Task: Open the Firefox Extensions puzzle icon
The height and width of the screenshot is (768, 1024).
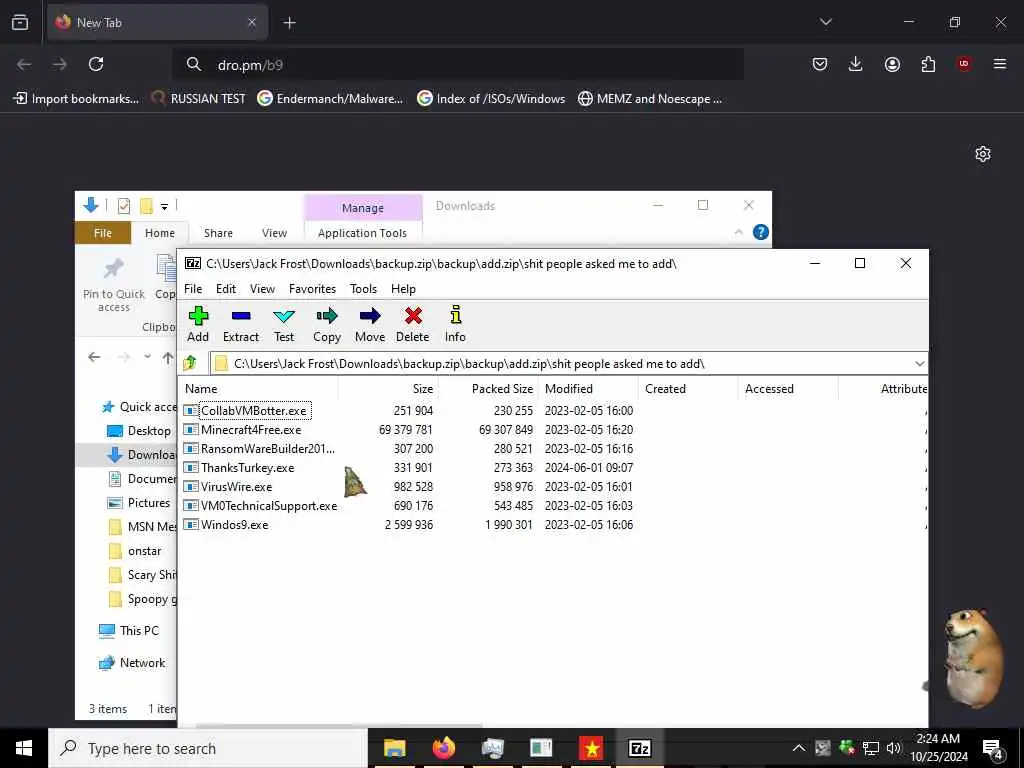Action: click(928, 64)
